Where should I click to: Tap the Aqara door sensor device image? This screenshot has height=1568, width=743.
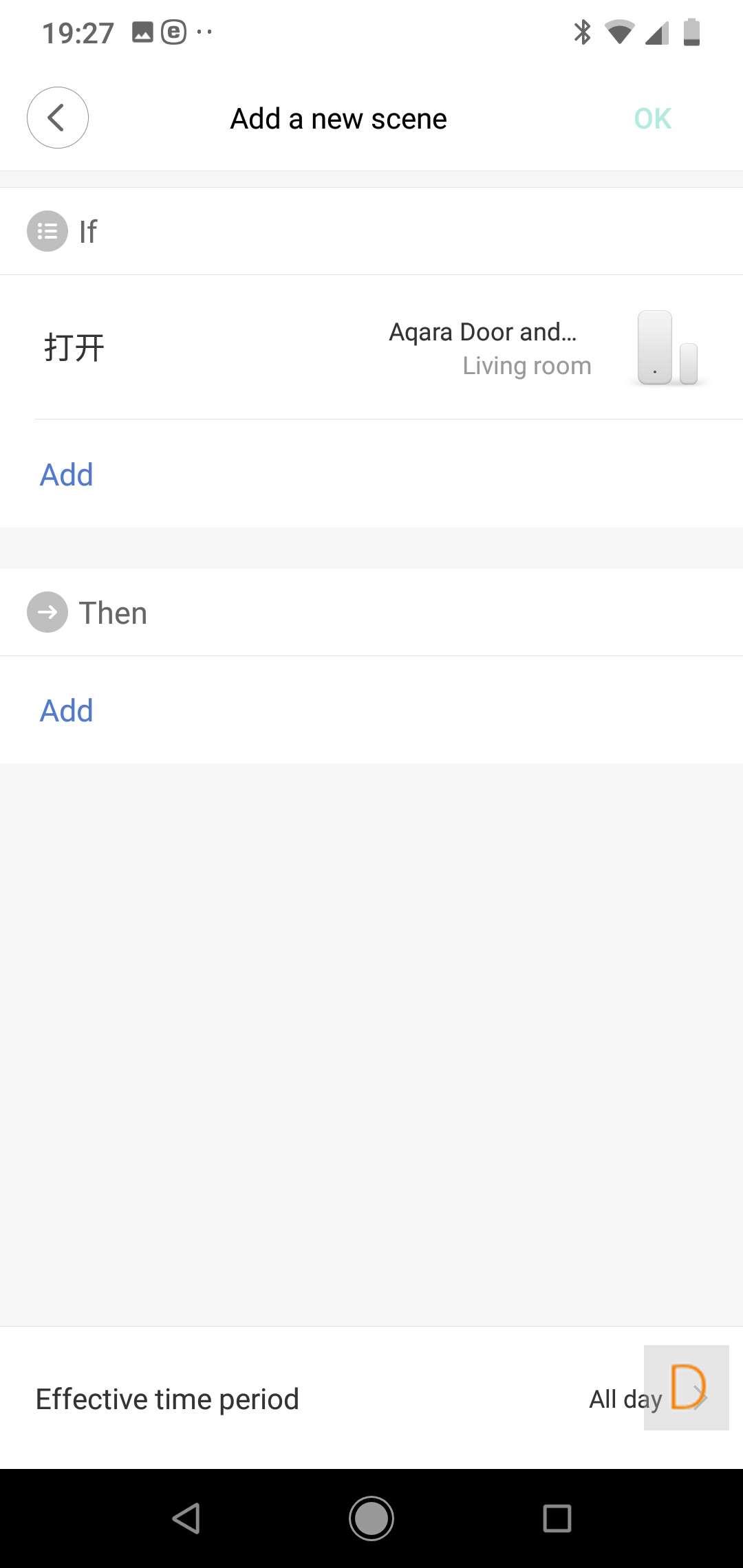pyautogui.click(x=667, y=348)
